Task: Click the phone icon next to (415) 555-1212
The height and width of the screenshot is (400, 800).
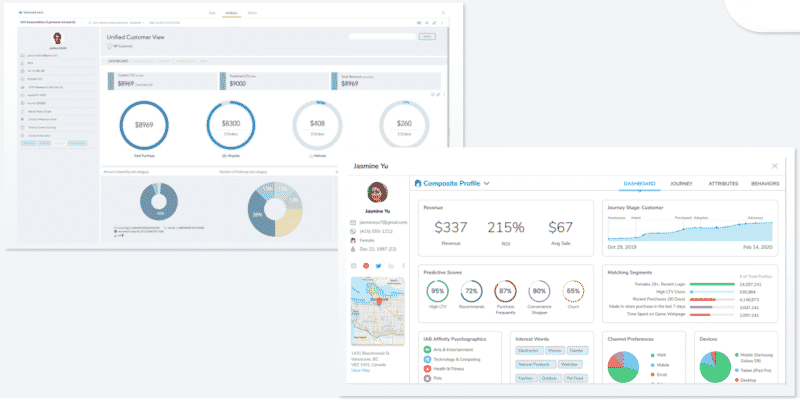Action: pyautogui.click(x=354, y=231)
